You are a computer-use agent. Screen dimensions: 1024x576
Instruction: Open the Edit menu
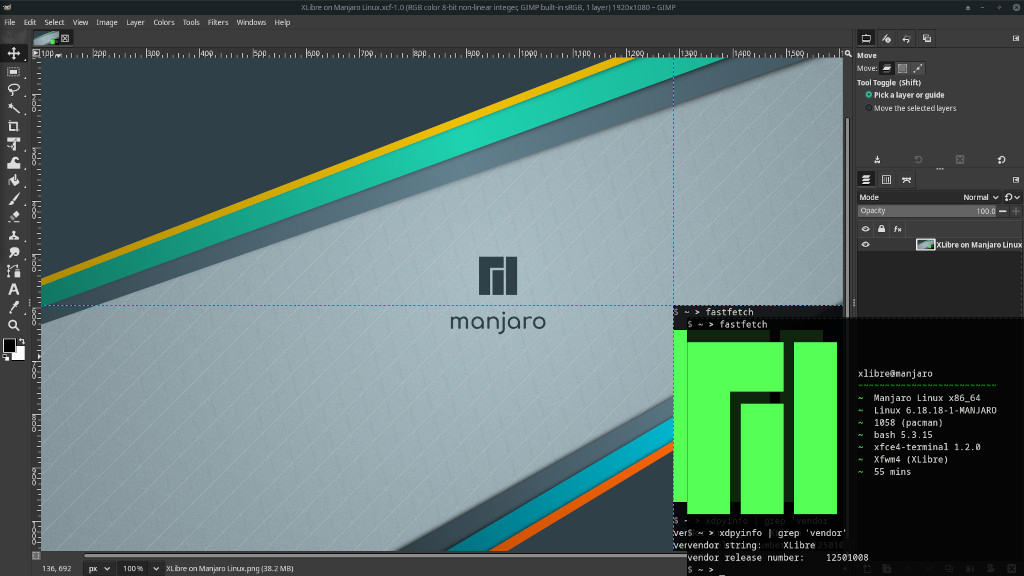[x=30, y=22]
